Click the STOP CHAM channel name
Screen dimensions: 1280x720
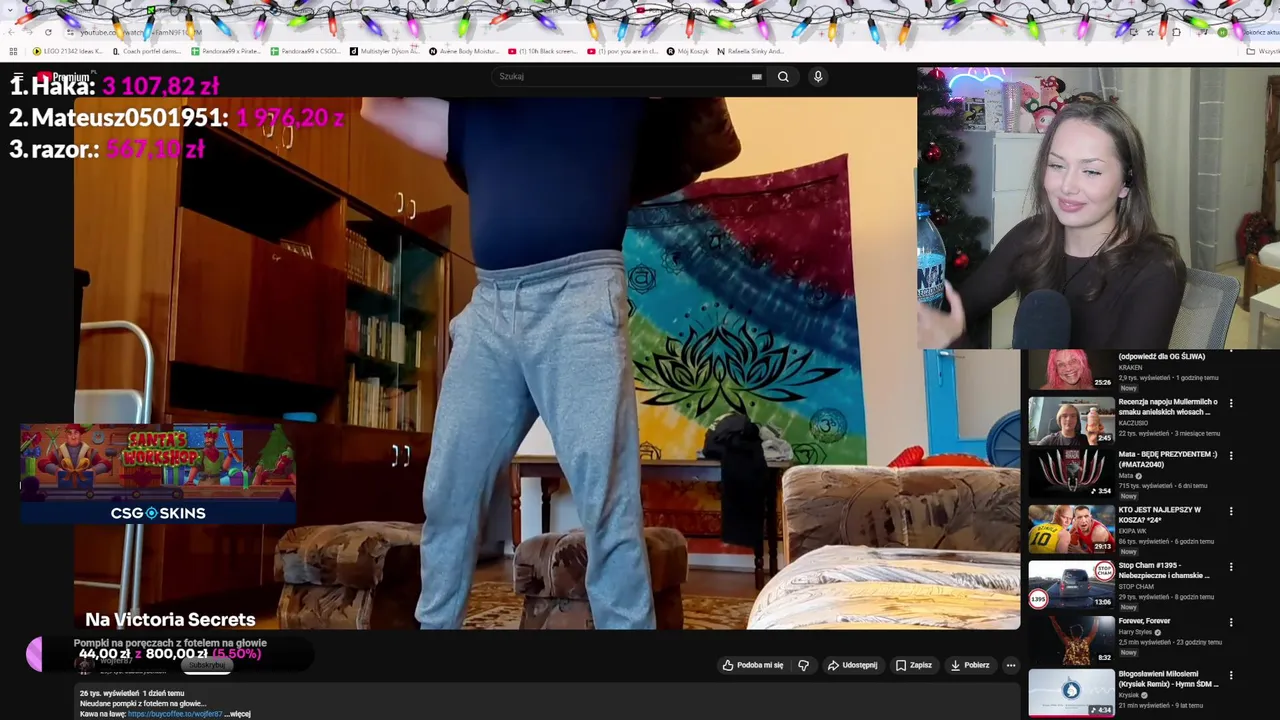pos(1134,587)
